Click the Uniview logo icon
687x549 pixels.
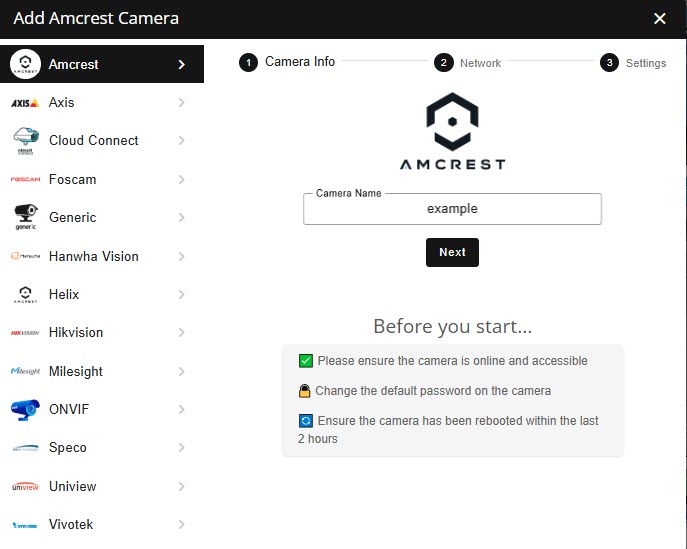(x=25, y=487)
